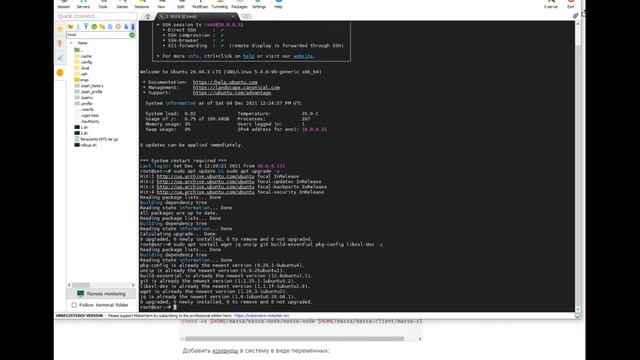Select the 2.sh file
640x360 pixels.
coord(81,133)
